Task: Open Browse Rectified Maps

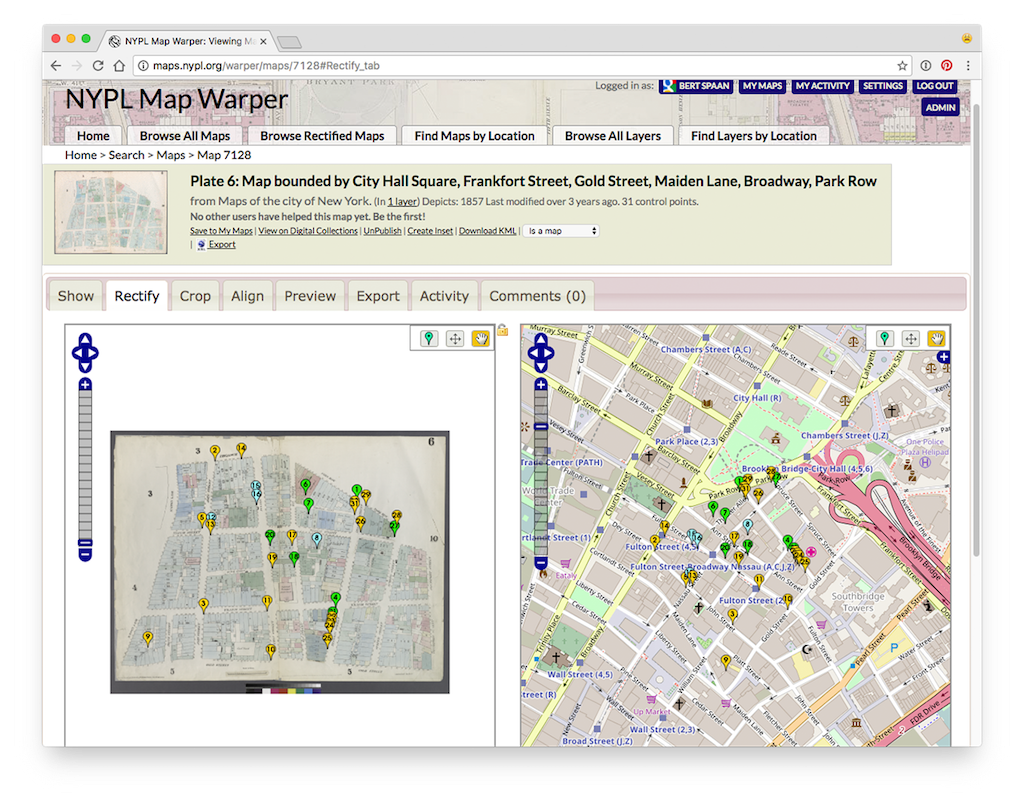Action: point(322,136)
